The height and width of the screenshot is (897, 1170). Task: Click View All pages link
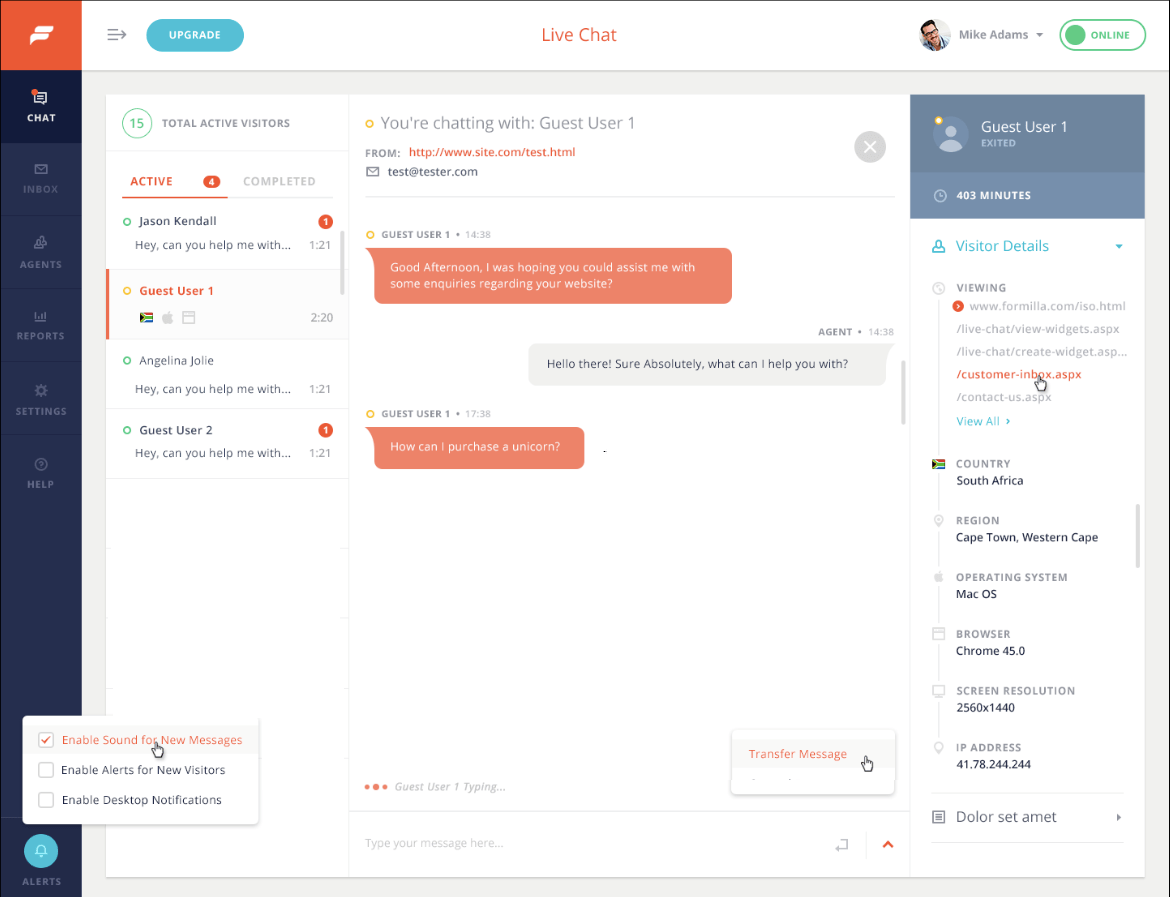tap(983, 422)
